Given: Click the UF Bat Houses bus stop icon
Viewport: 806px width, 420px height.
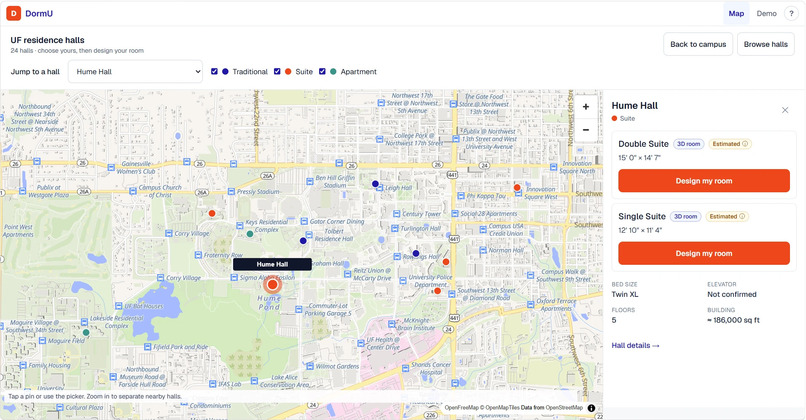Looking at the screenshot, I should 118,306.
